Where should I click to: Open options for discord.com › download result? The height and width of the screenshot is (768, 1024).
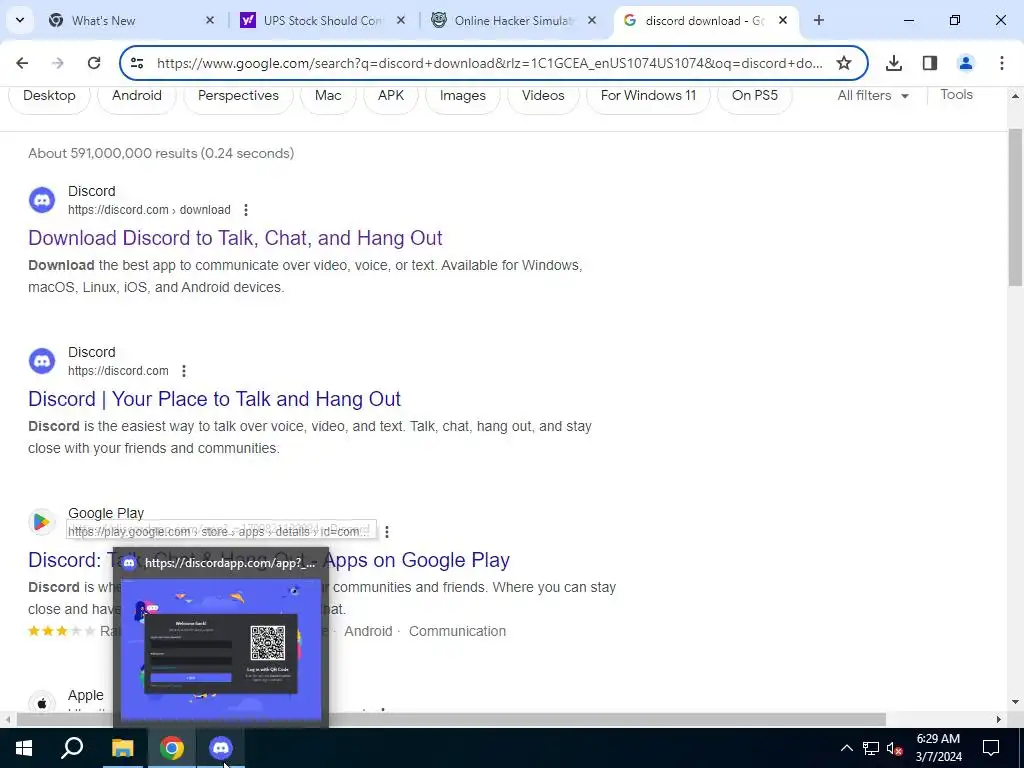[246, 210]
